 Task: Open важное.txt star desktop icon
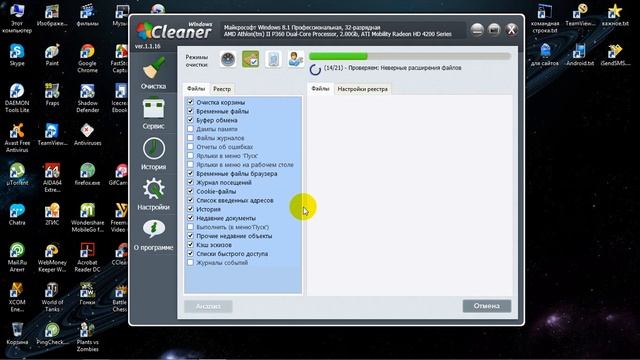click(615, 16)
